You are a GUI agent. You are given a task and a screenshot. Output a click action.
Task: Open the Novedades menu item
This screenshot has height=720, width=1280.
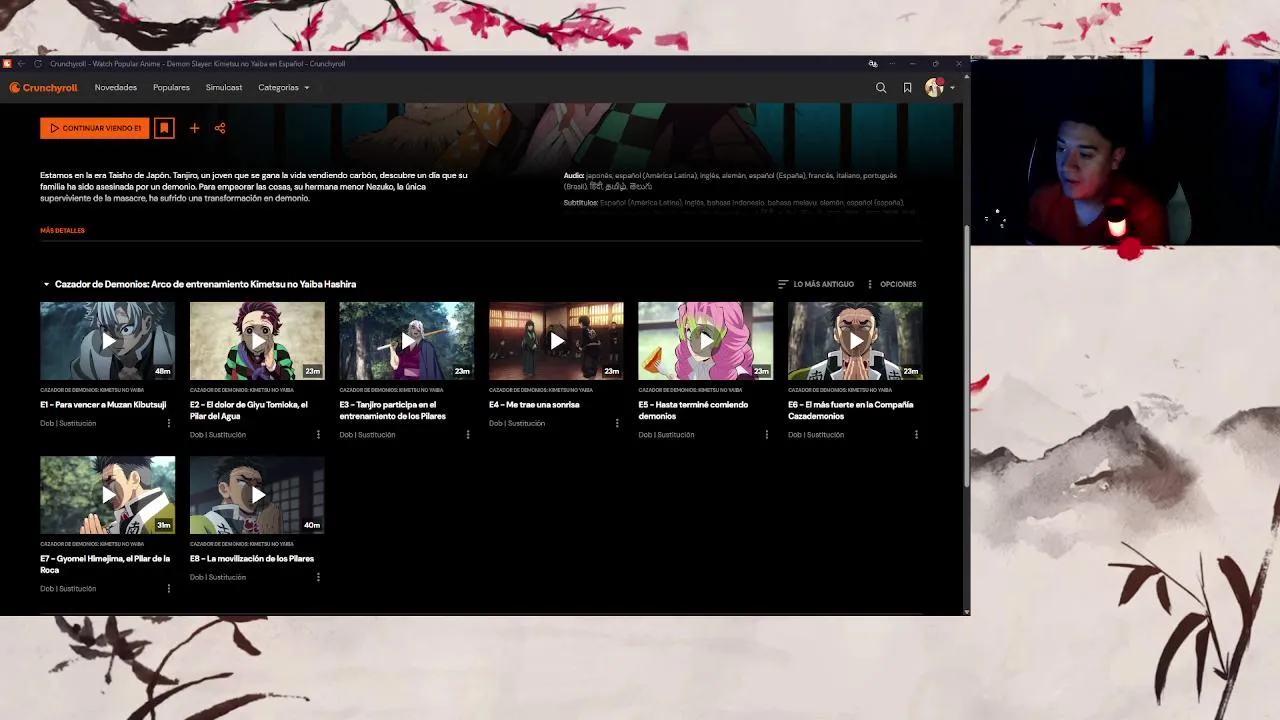pos(116,88)
